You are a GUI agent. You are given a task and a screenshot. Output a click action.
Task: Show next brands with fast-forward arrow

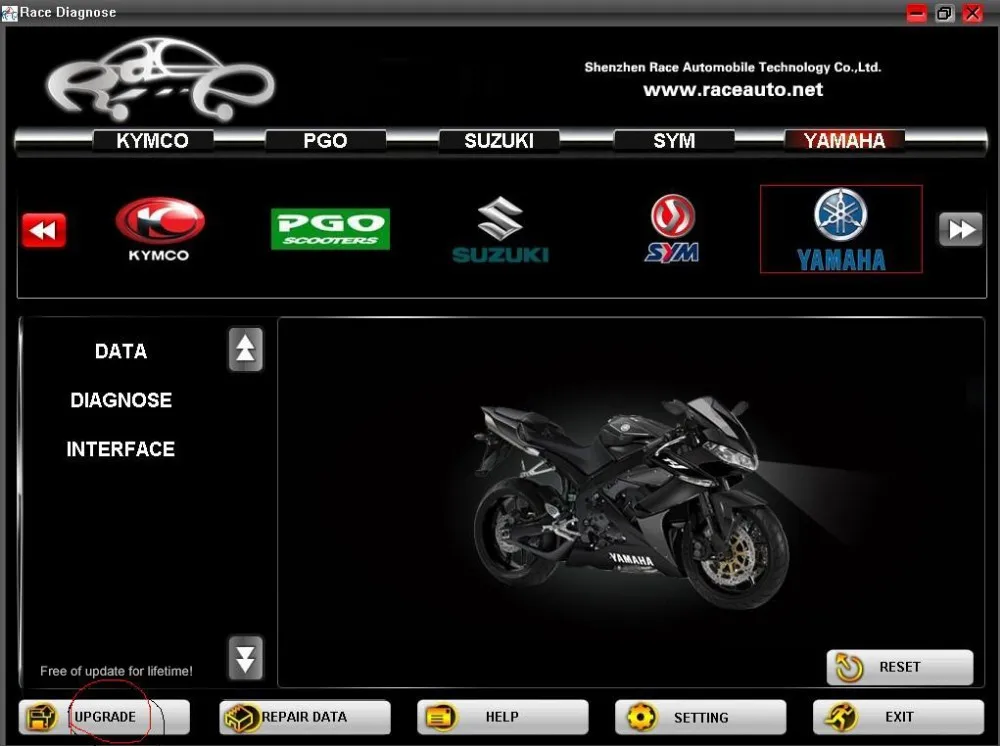tap(960, 229)
